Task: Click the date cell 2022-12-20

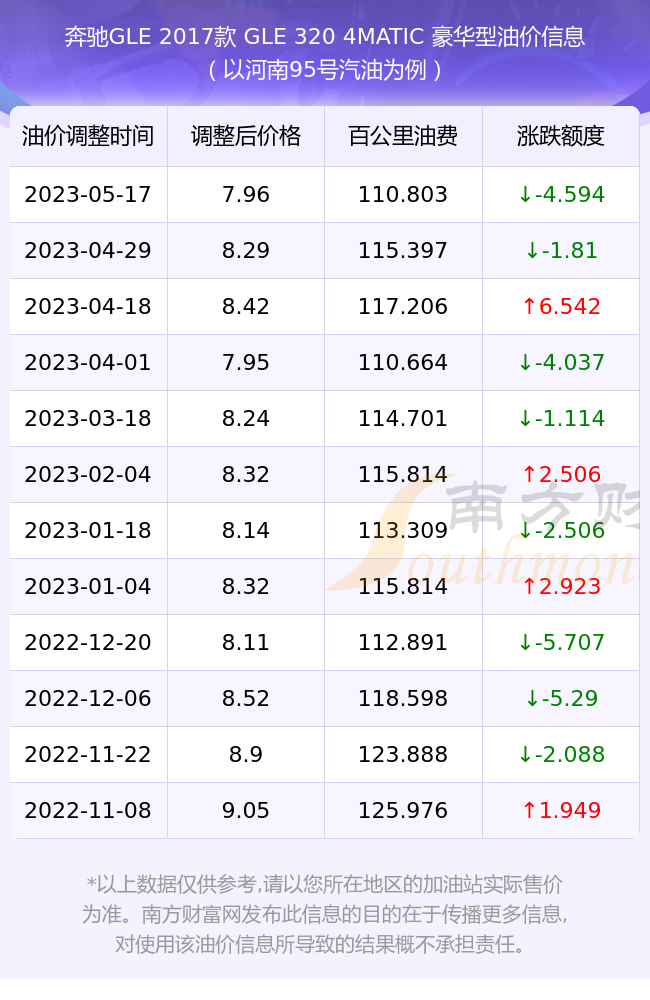Action: [88, 643]
